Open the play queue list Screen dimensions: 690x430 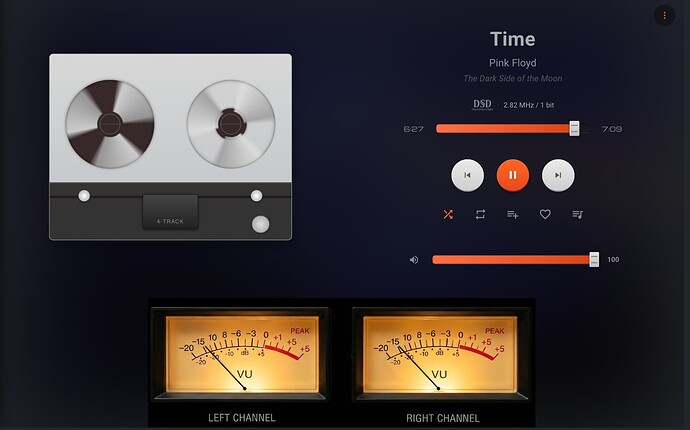pyautogui.click(x=577, y=214)
